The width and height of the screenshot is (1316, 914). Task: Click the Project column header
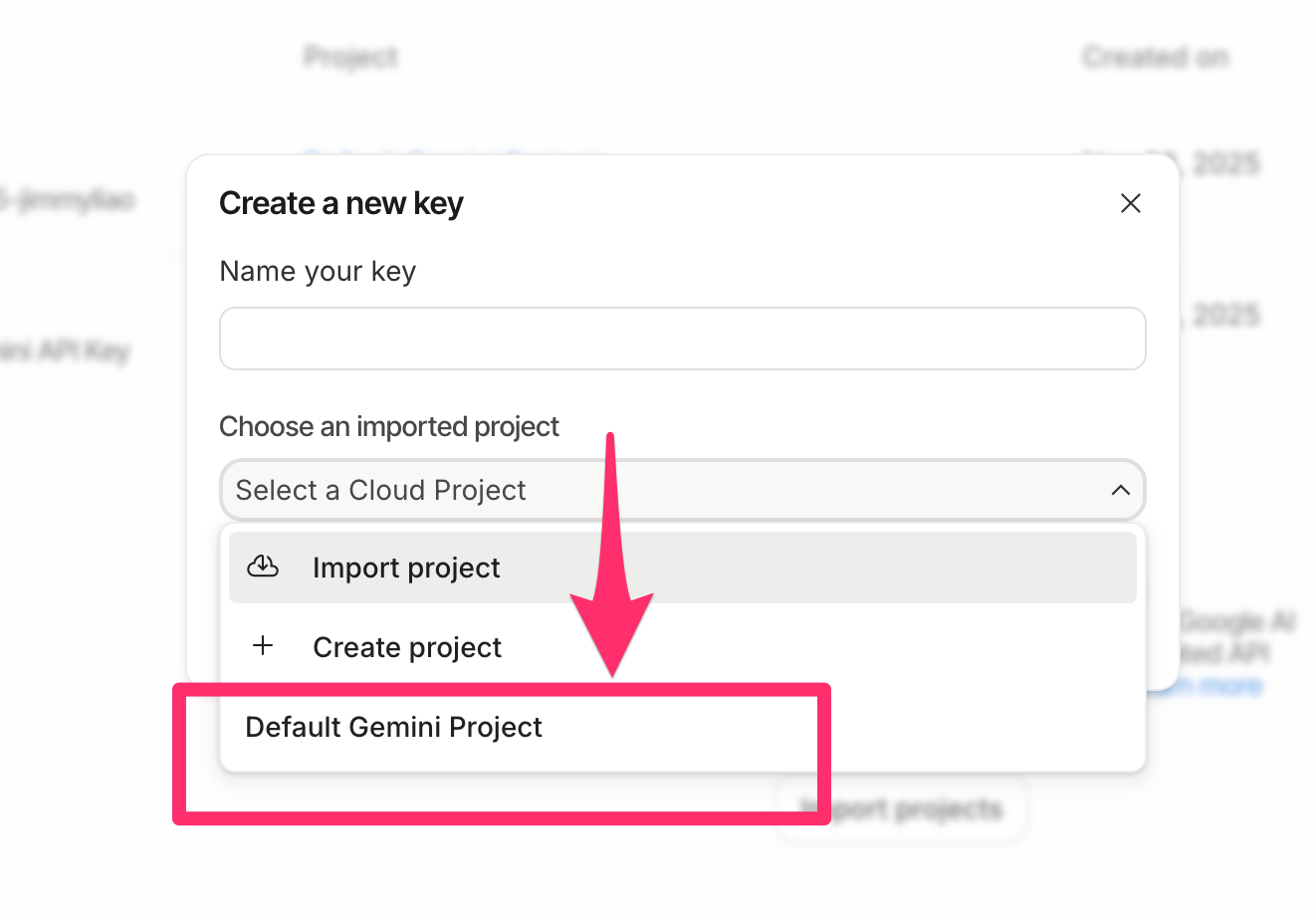click(350, 57)
